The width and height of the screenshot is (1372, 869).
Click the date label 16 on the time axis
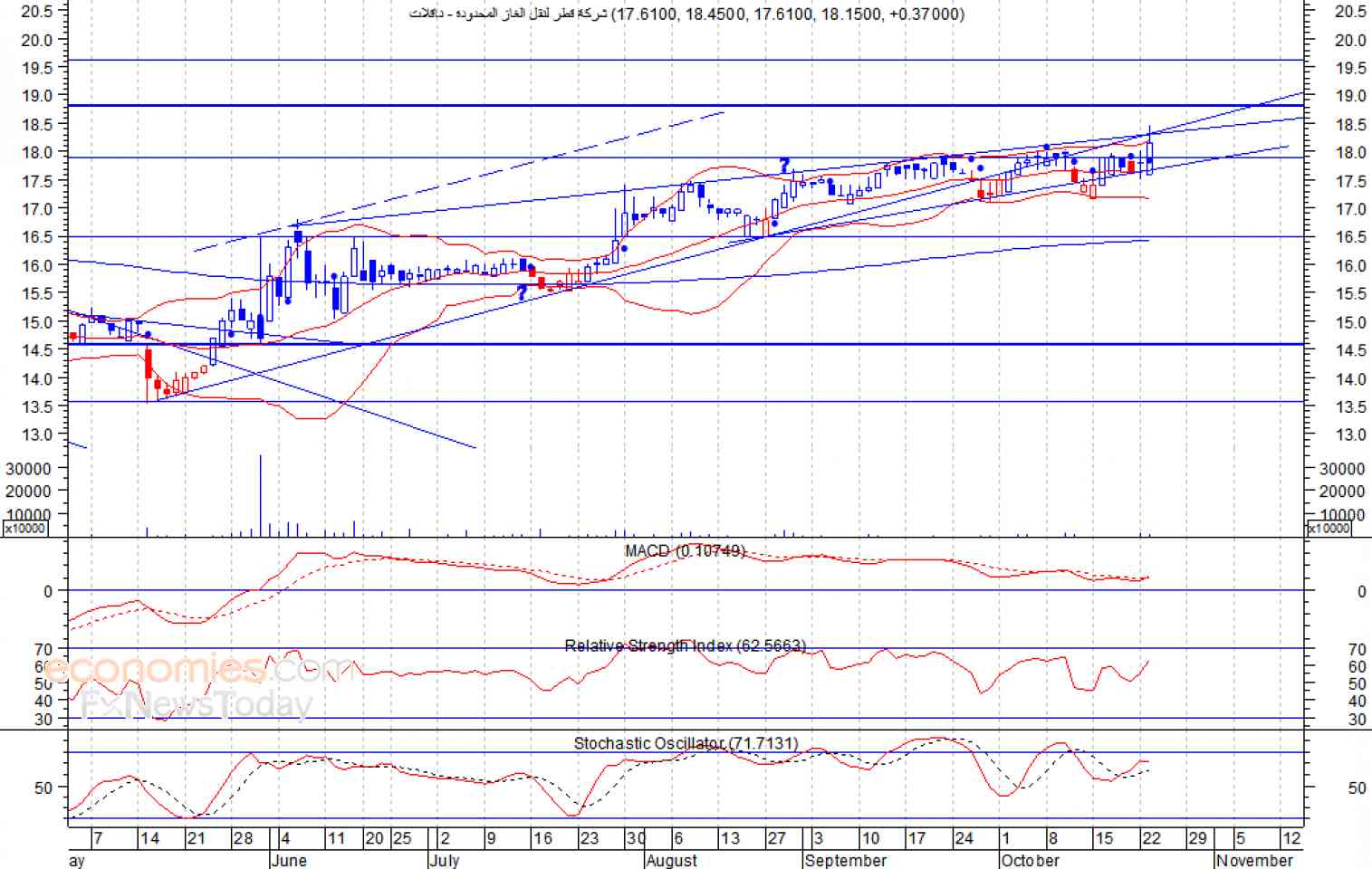coord(542,838)
